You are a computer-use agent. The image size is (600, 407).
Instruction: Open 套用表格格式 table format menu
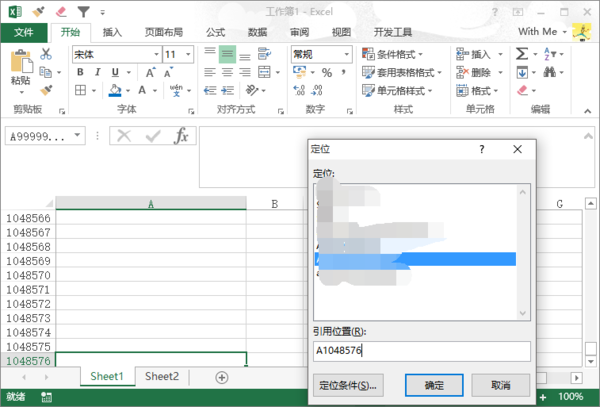(x=402, y=72)
